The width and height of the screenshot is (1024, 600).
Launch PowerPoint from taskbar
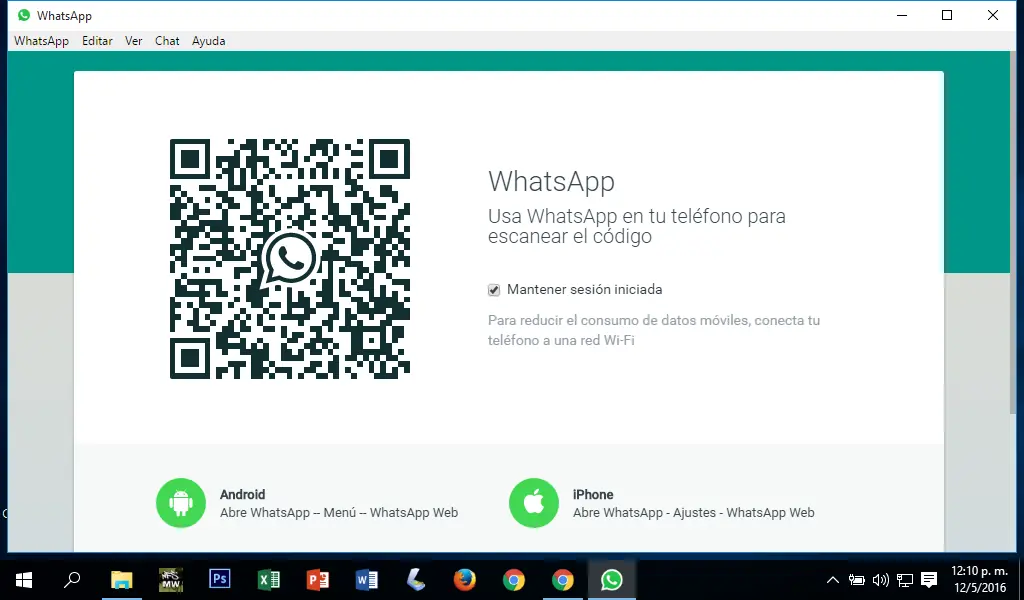coord(317,580)
